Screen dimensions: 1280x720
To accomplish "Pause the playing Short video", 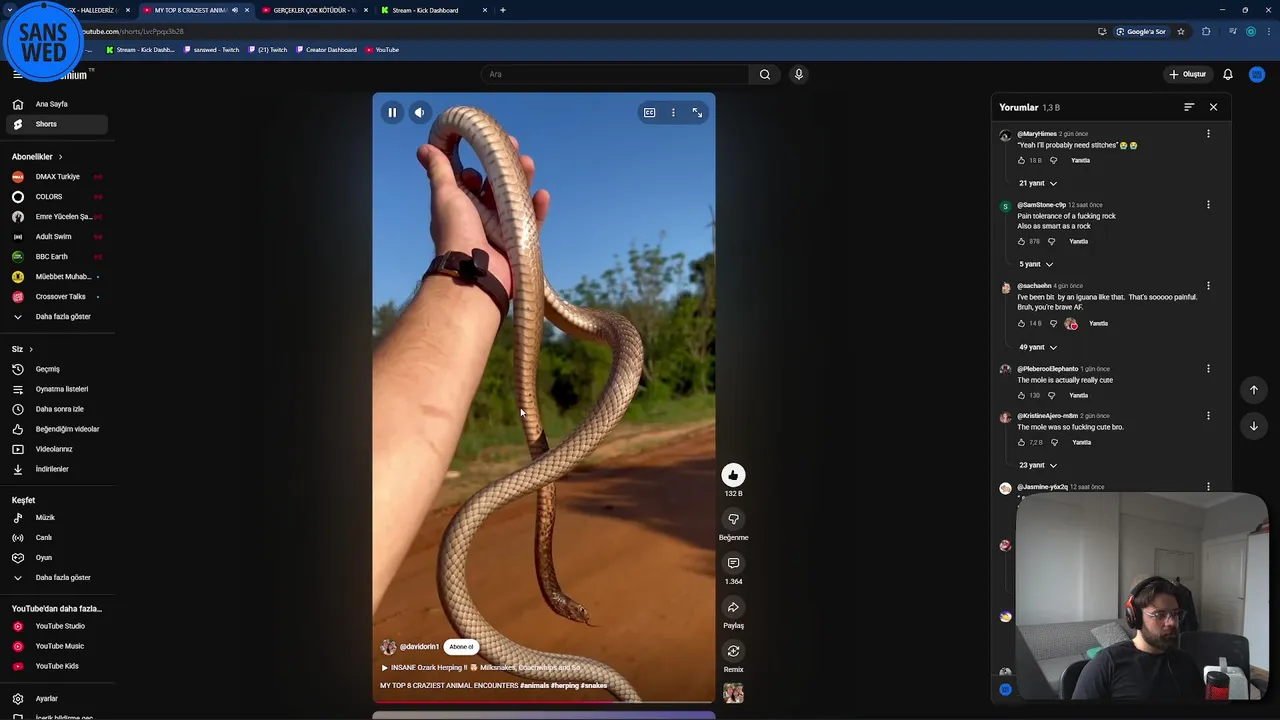I will pyautogui.click(x=392, y=113).
